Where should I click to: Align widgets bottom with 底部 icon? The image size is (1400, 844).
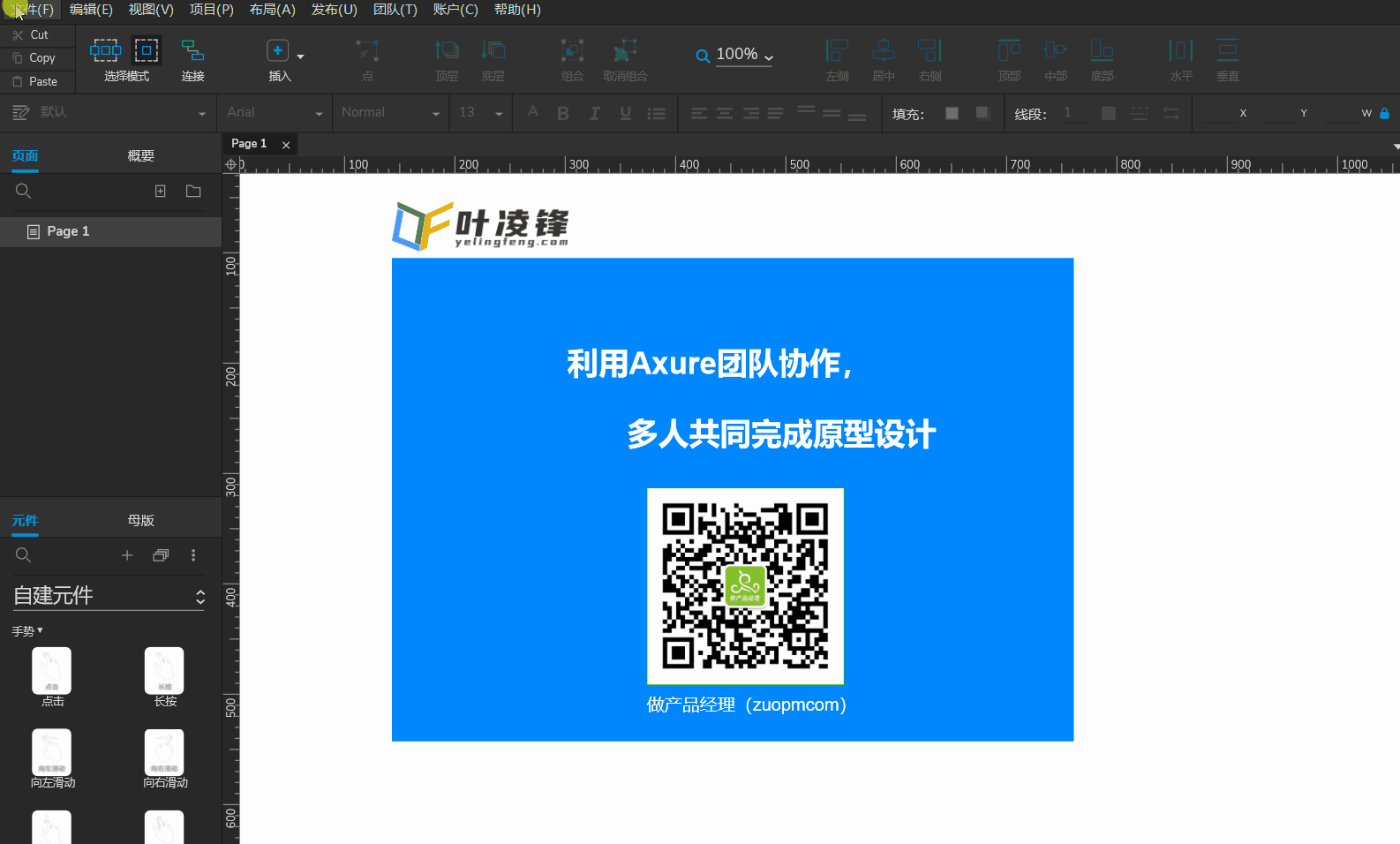pos(1102,50)
